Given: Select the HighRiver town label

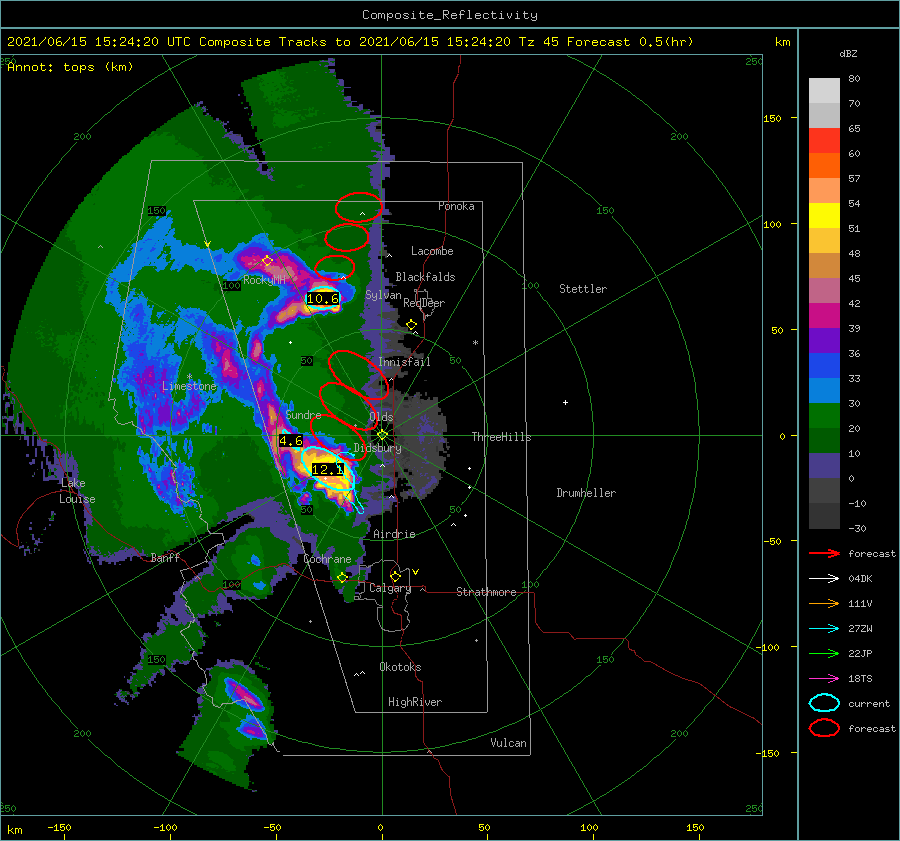Looking at the screenshot, I should [415, 702].
